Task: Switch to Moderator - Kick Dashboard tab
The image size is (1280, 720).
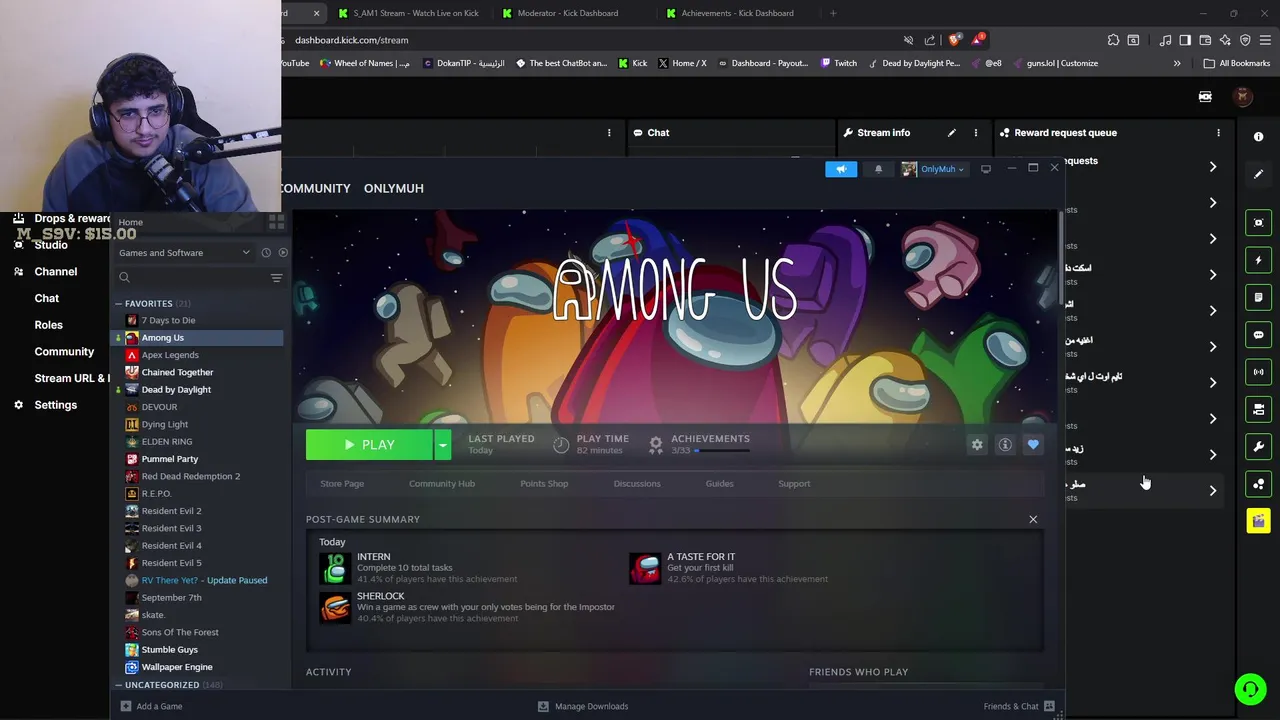Action: [x=568, y=13]
